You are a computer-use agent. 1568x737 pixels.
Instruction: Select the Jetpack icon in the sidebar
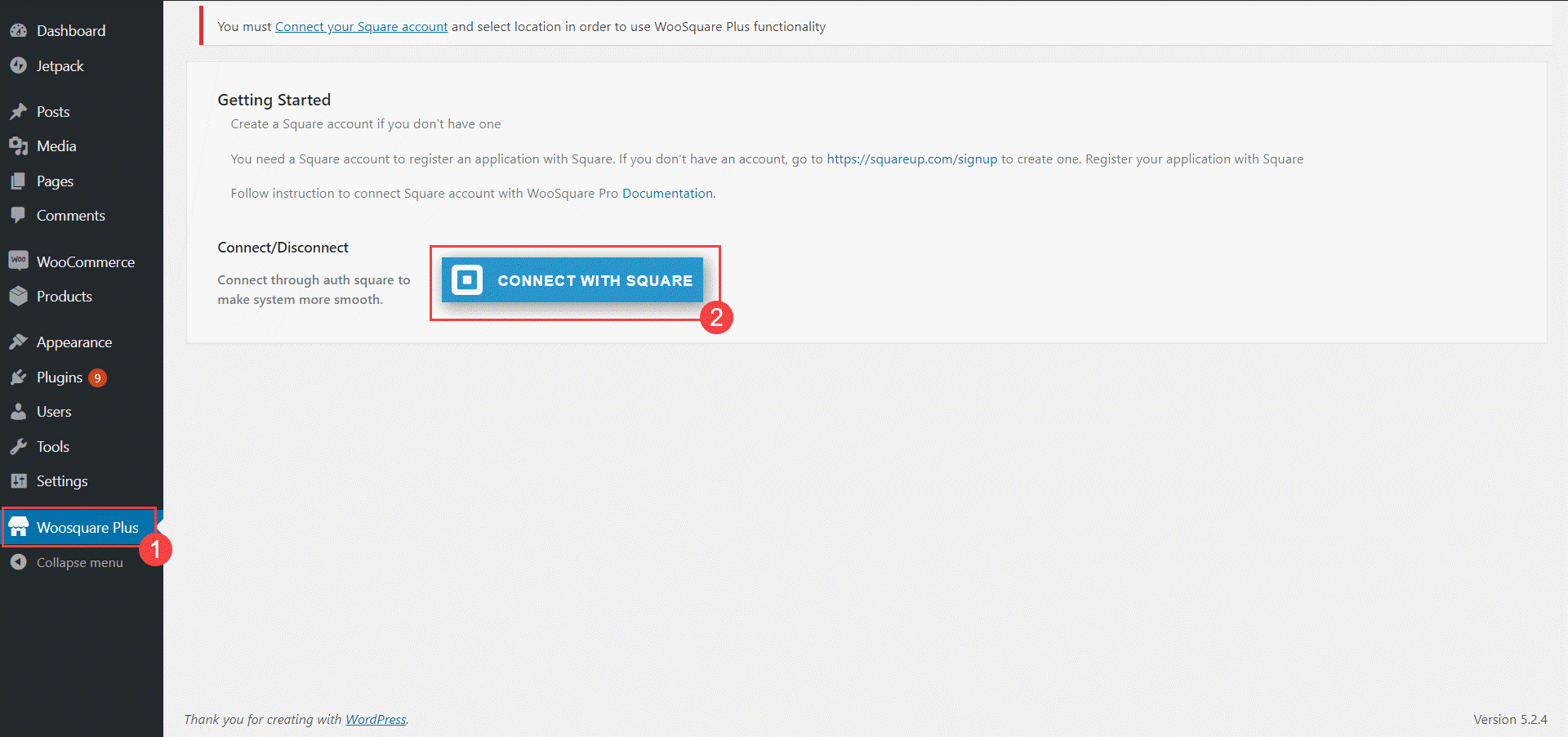click(x=19, y=65)
